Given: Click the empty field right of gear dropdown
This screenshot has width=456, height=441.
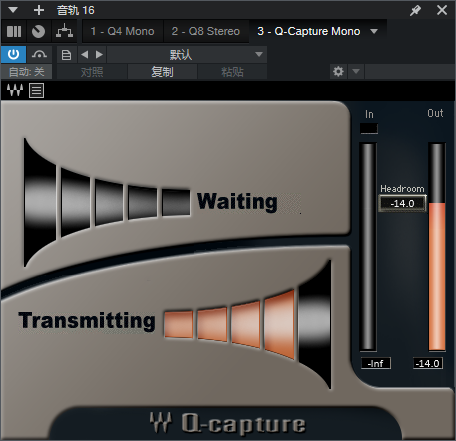Looking at the screenshot, I should [x=410, y=72].
